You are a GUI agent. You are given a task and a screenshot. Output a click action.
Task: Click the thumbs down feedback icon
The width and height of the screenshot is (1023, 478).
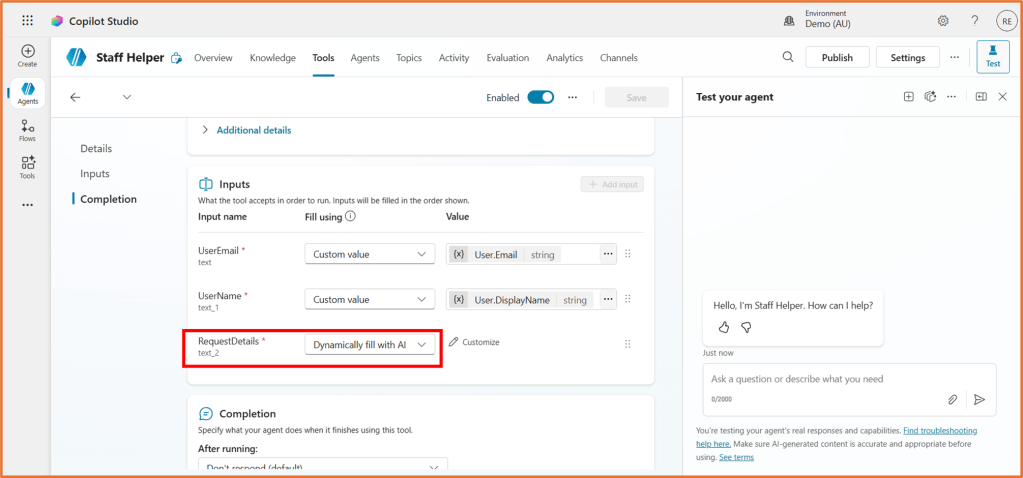tap(745, 327)
